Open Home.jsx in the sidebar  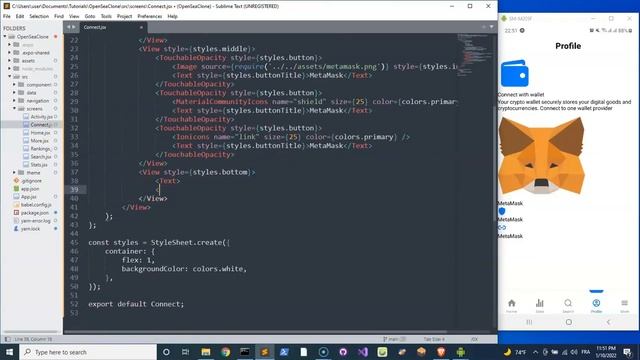pyautogui.click(x=40, y=133)
